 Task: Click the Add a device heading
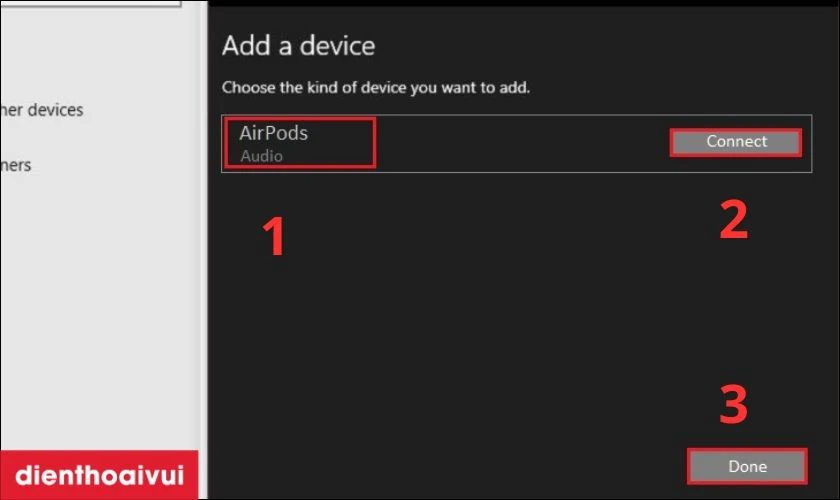[x=298, y=46]
